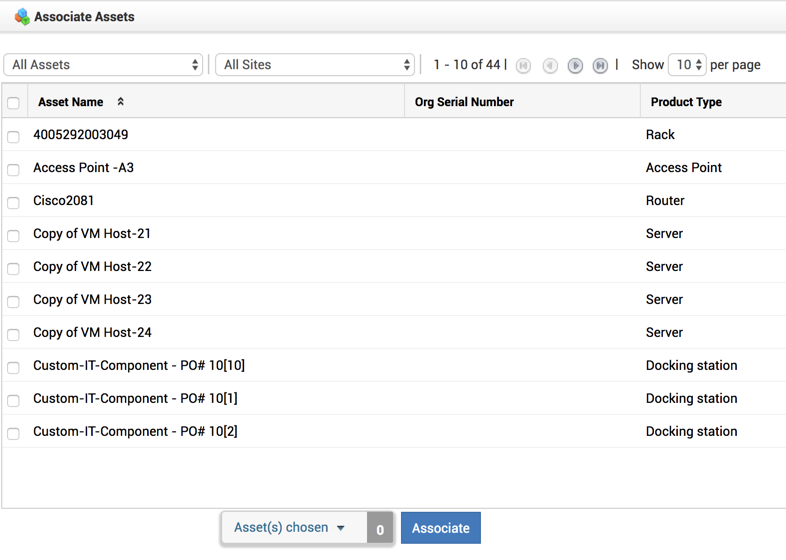Go to next page of assets
Image resolution: width=786 pixels, height=560 pixels.
(x=575, y=65)
